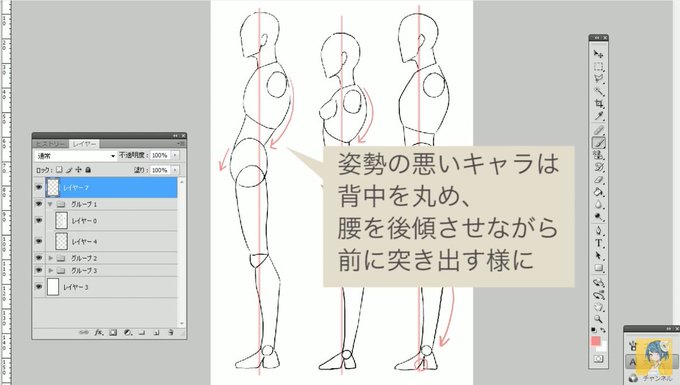The image size is (680, 385).
Task: Hide the グループ 3 group
Action: coord(39,270)
